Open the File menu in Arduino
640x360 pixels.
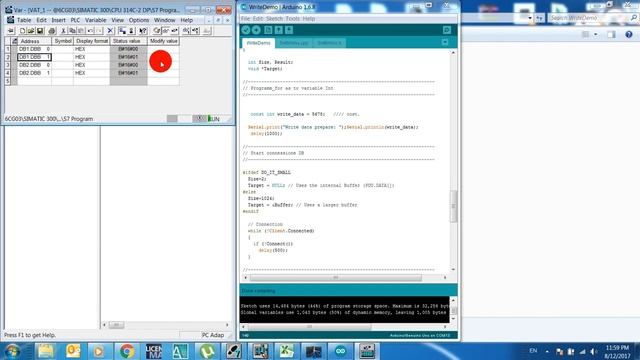tap(245, 19)
